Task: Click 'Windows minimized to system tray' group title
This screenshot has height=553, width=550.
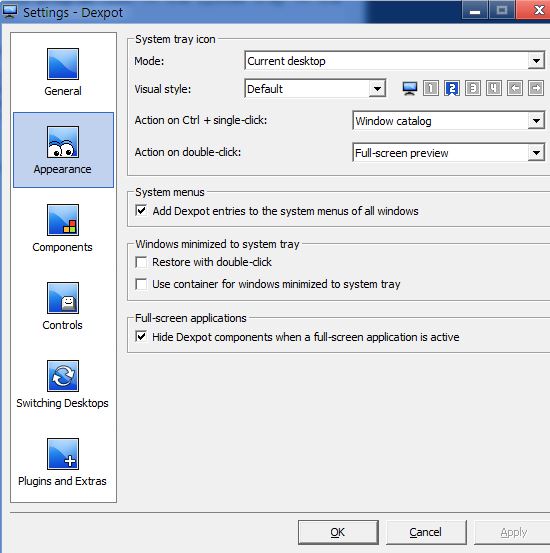Action: pos(217,244)
